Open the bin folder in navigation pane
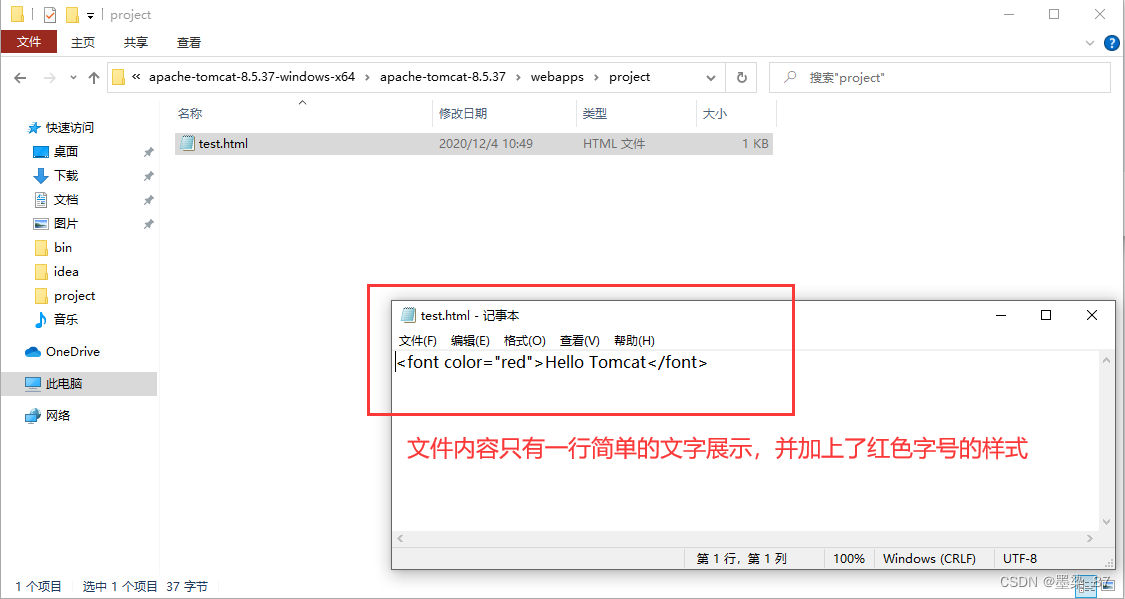The width and height of the screenshot is (1125, 599). (62, 247)
